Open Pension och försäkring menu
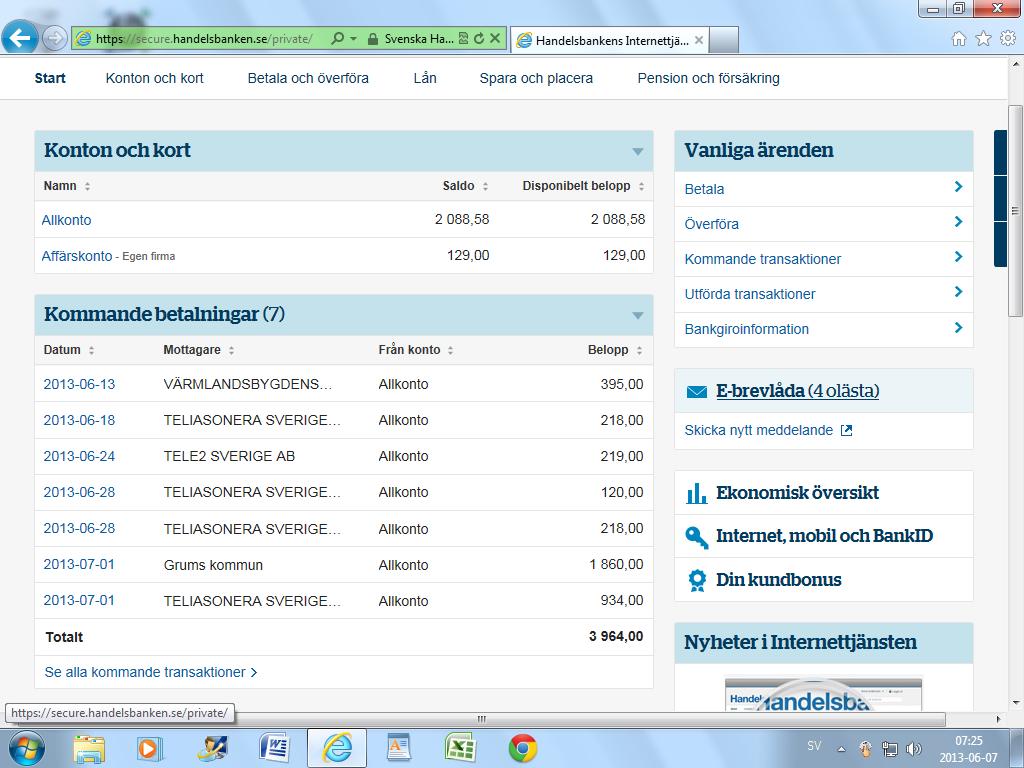1024x768 pixels. [x=709, y=78]
